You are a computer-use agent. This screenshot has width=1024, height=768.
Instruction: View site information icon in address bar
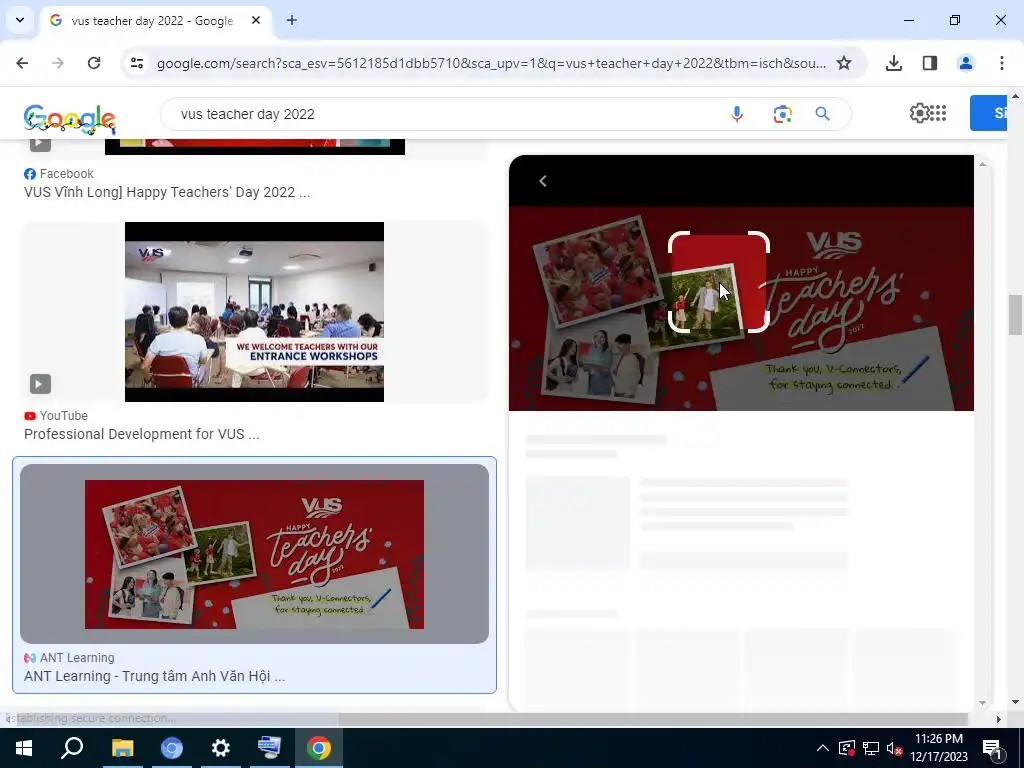[137, 63]
